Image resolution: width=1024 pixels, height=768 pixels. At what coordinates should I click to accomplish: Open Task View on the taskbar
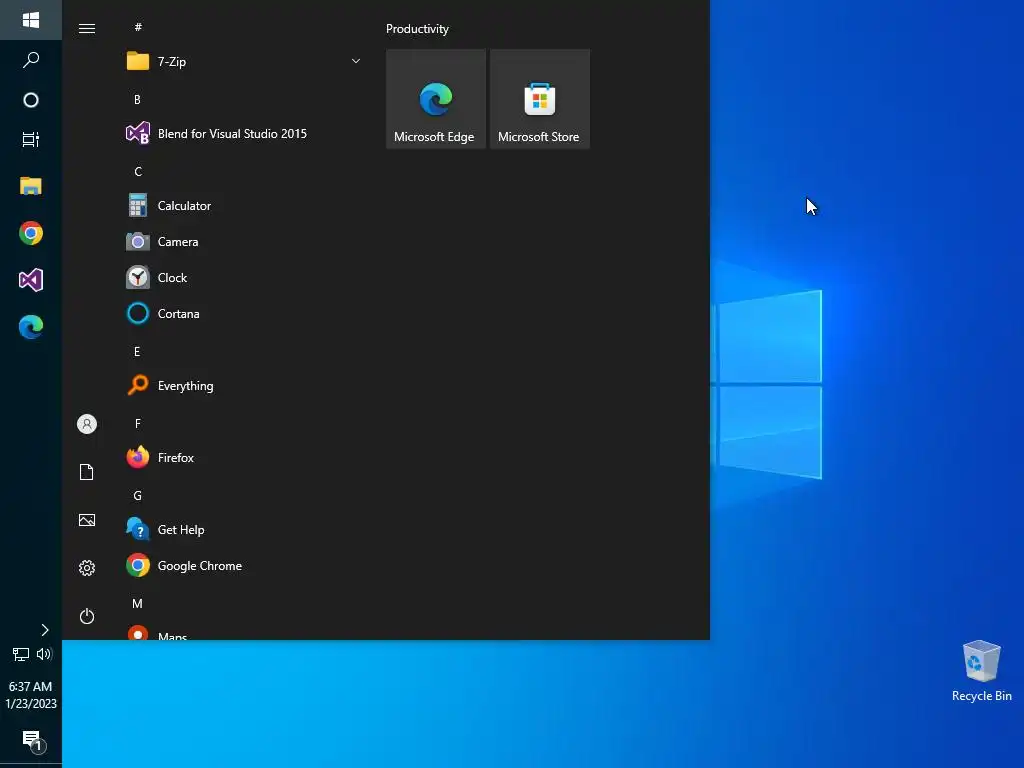point(31,139)
